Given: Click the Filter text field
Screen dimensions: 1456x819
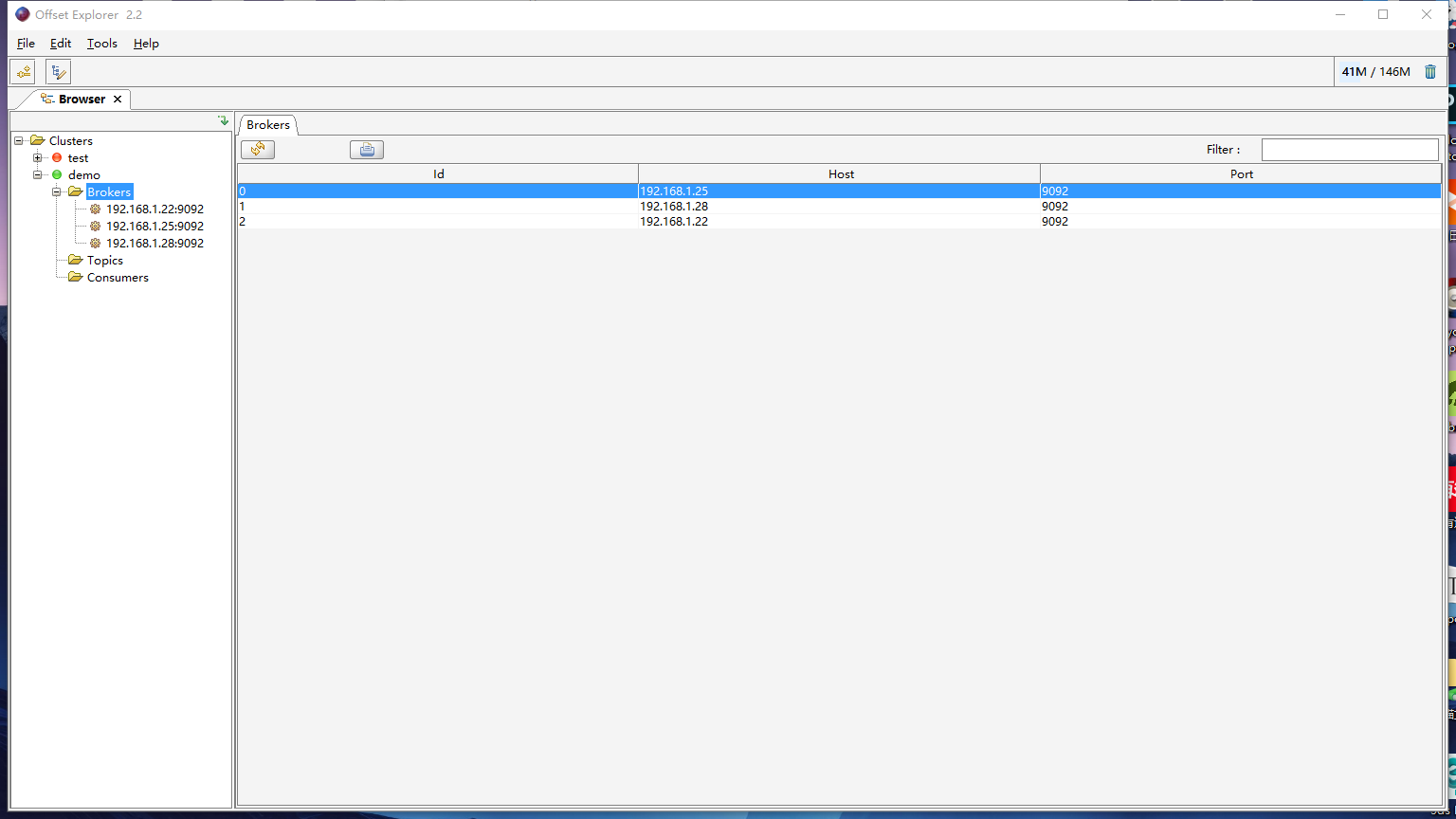Looking at the screenshot, I should (x=1350, y=150).
